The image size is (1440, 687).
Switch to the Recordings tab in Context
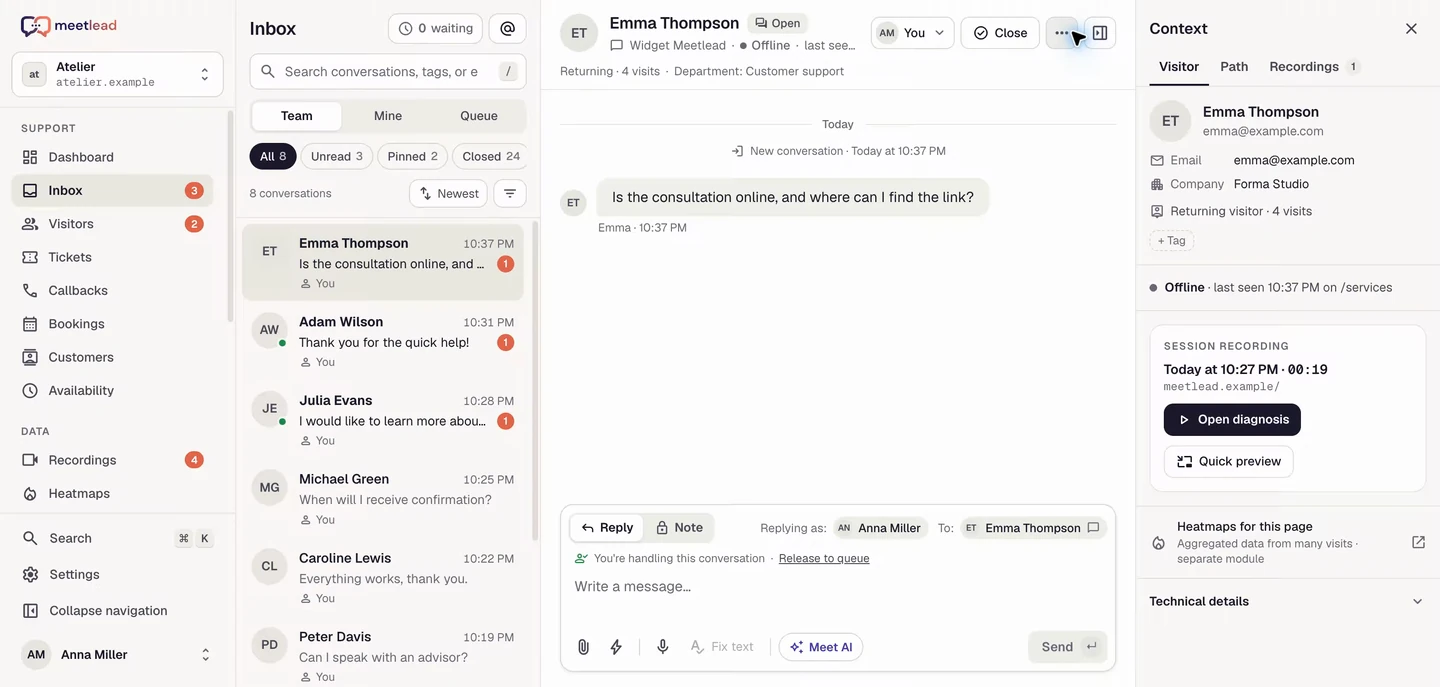(x=1314, y=67)
